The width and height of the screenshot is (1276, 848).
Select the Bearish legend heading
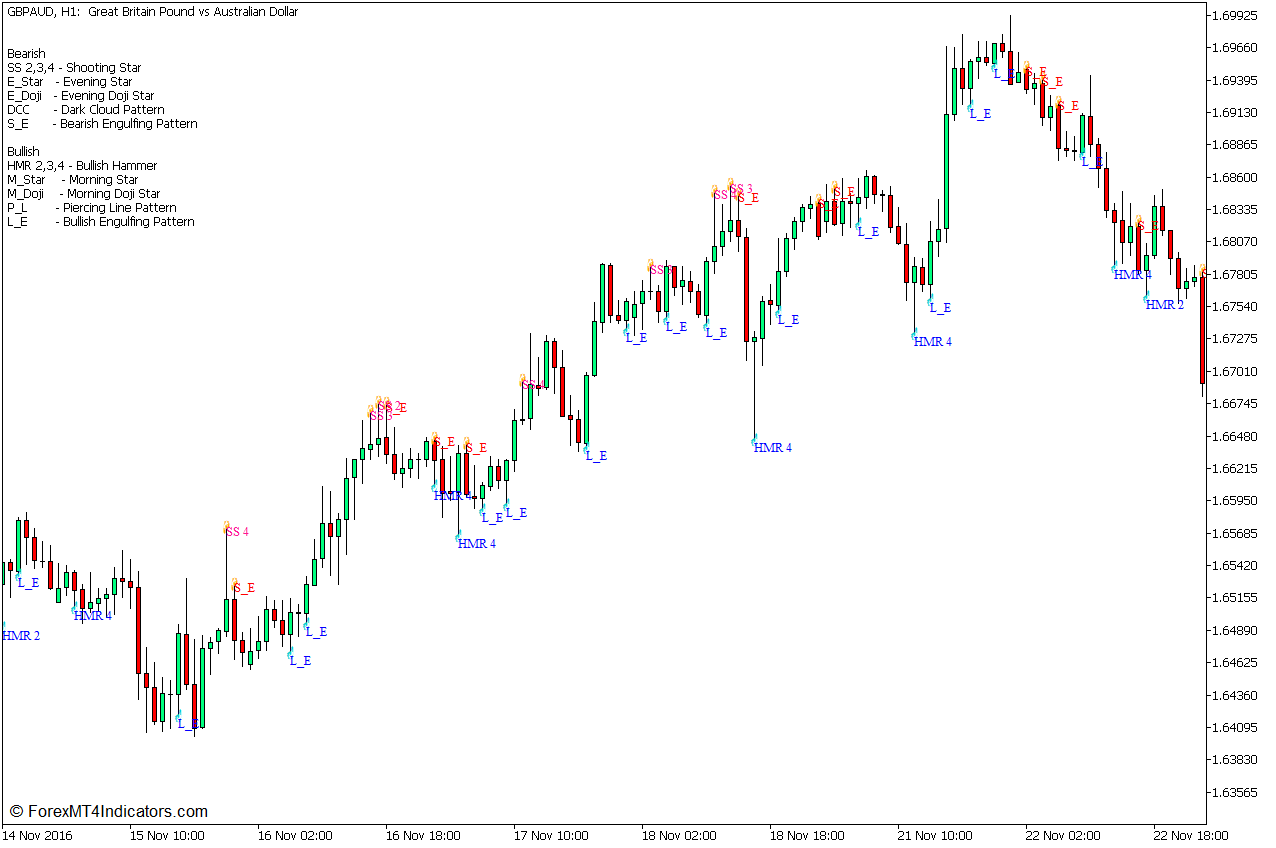pyautogui.click(x=26, y=54)
